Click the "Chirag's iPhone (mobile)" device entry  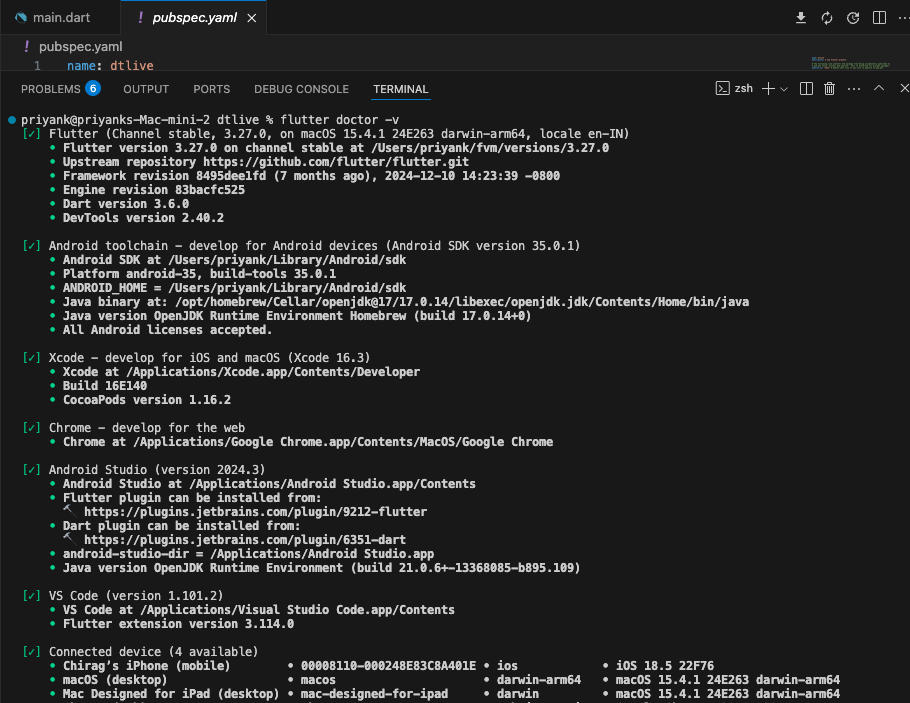click(146, 666)
